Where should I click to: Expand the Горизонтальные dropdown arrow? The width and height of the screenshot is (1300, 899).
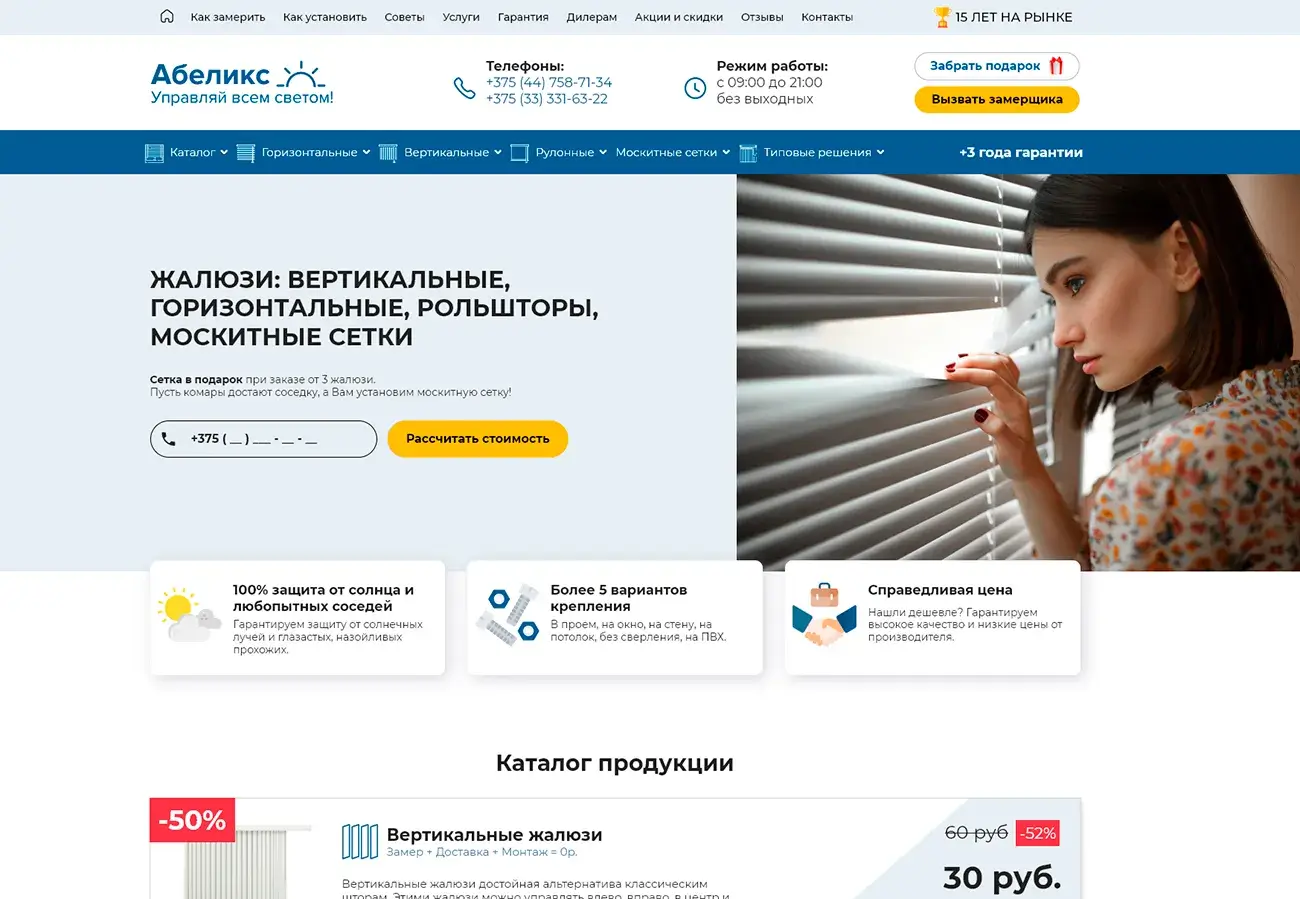point(366,152)
